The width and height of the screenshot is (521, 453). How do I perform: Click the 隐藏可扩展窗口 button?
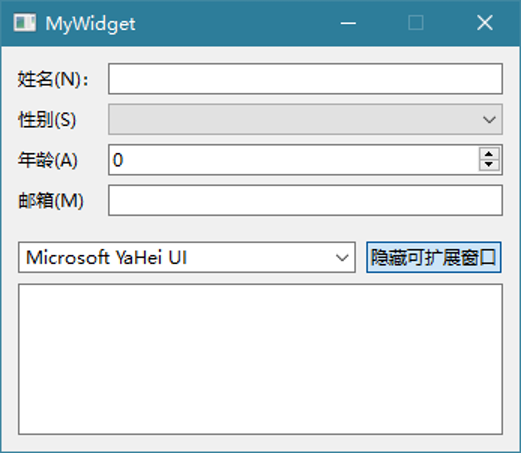434,257
